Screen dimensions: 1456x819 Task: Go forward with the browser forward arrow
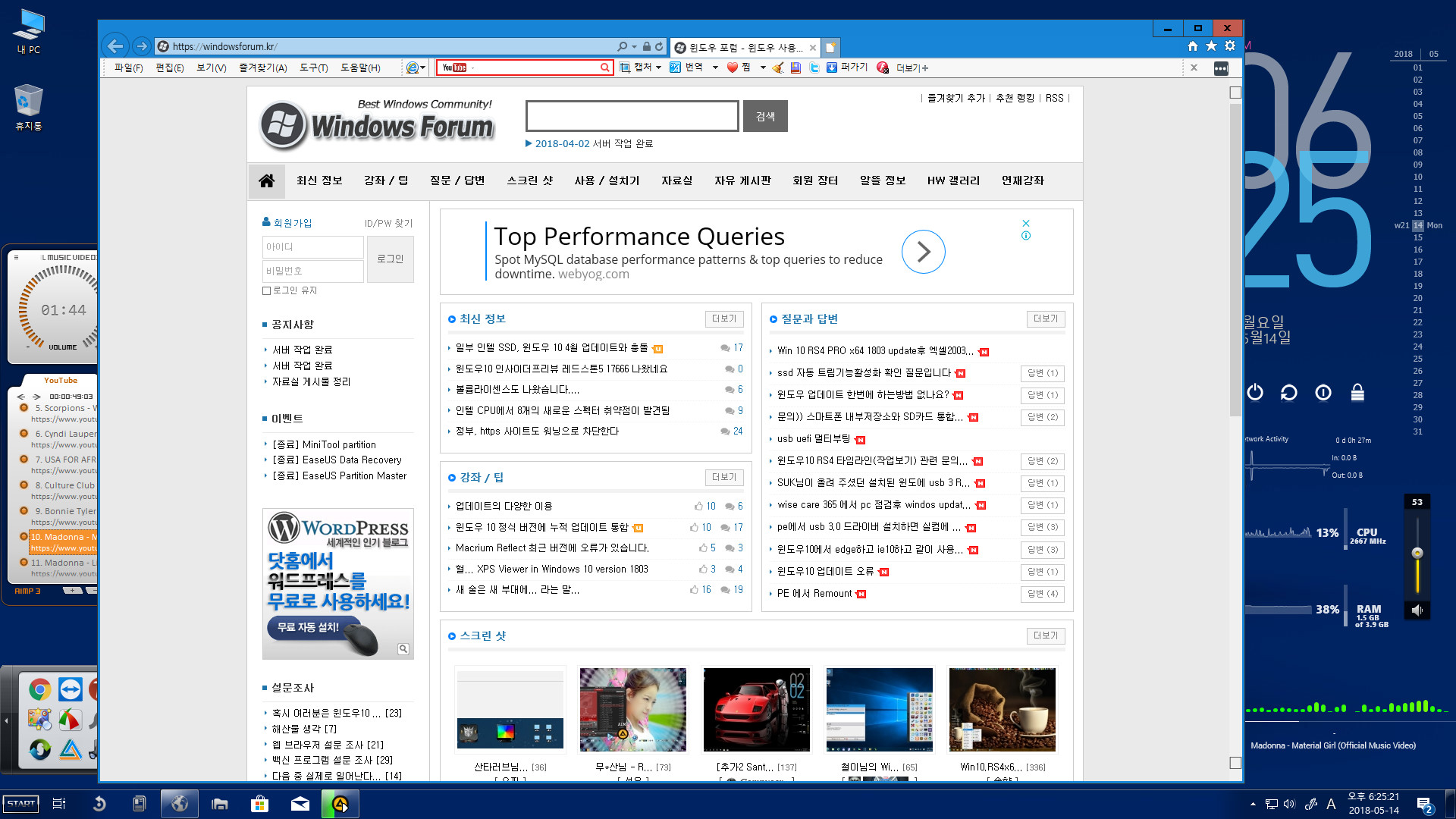tap(141, 46)
